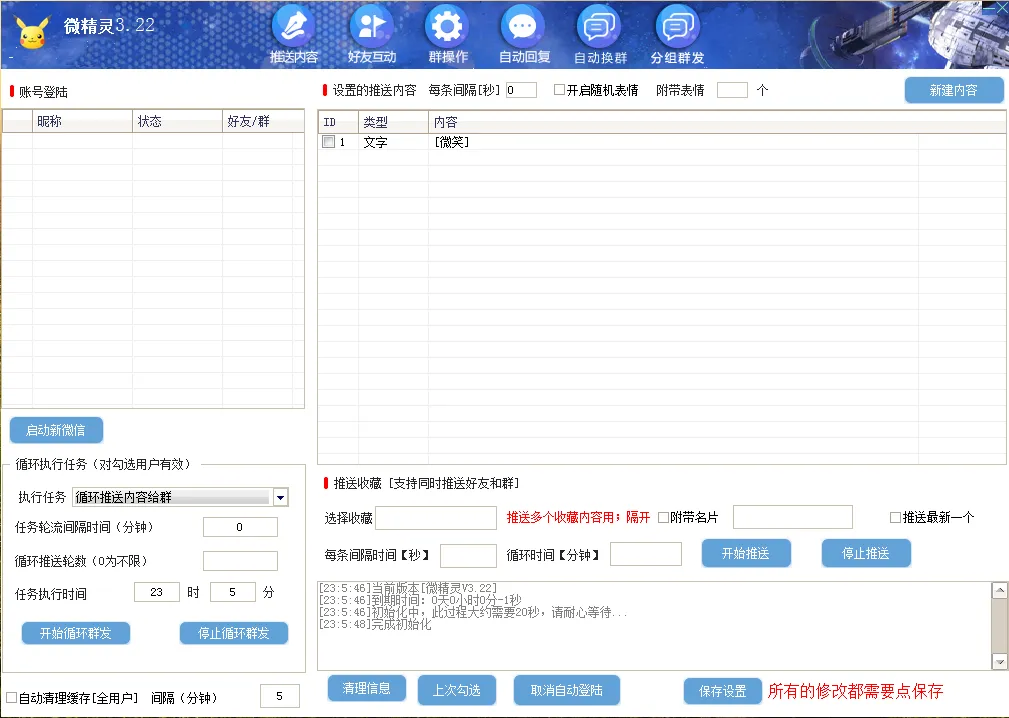Click the 自动换群 auto switch group icon

(x=600, y=27)
